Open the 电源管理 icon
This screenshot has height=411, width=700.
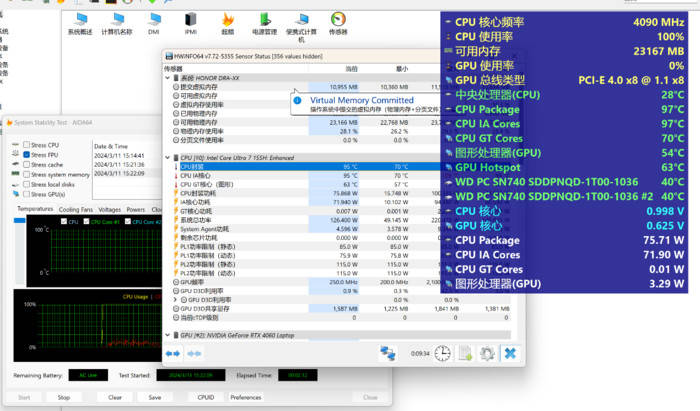click(264, 23)
